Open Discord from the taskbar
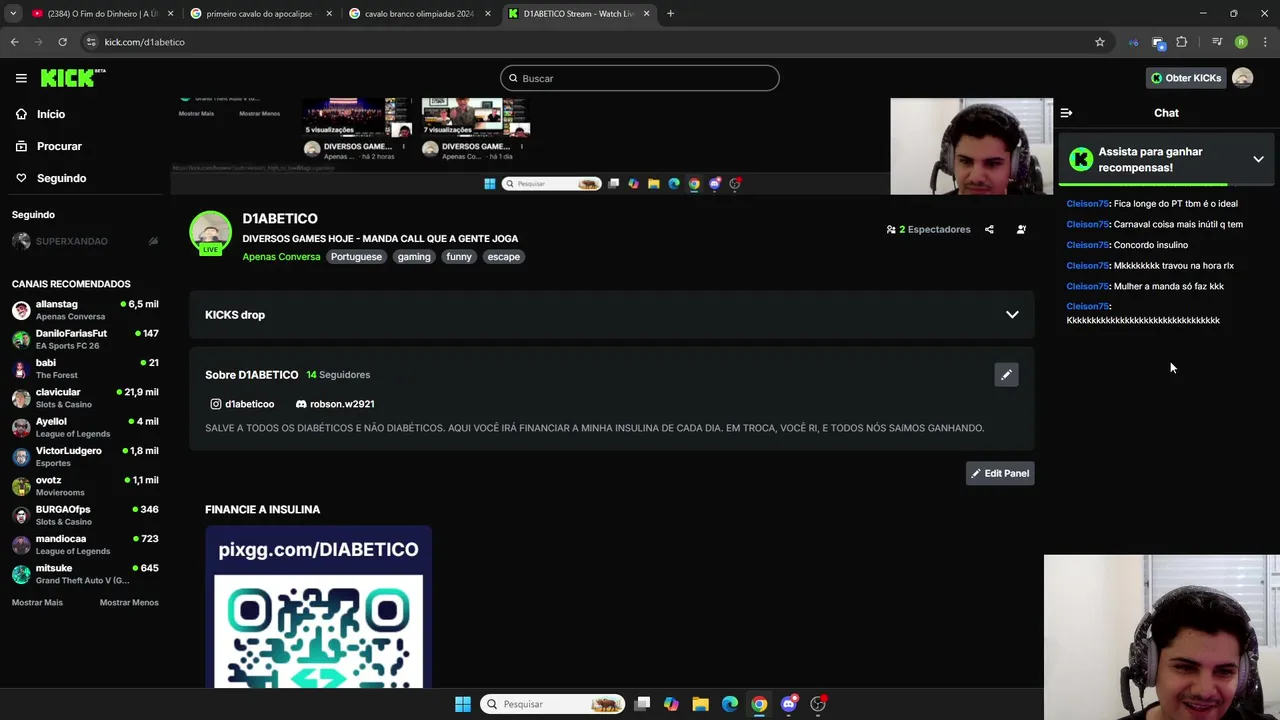Viewport: 1280px width, 720px height. coord(788,704)
